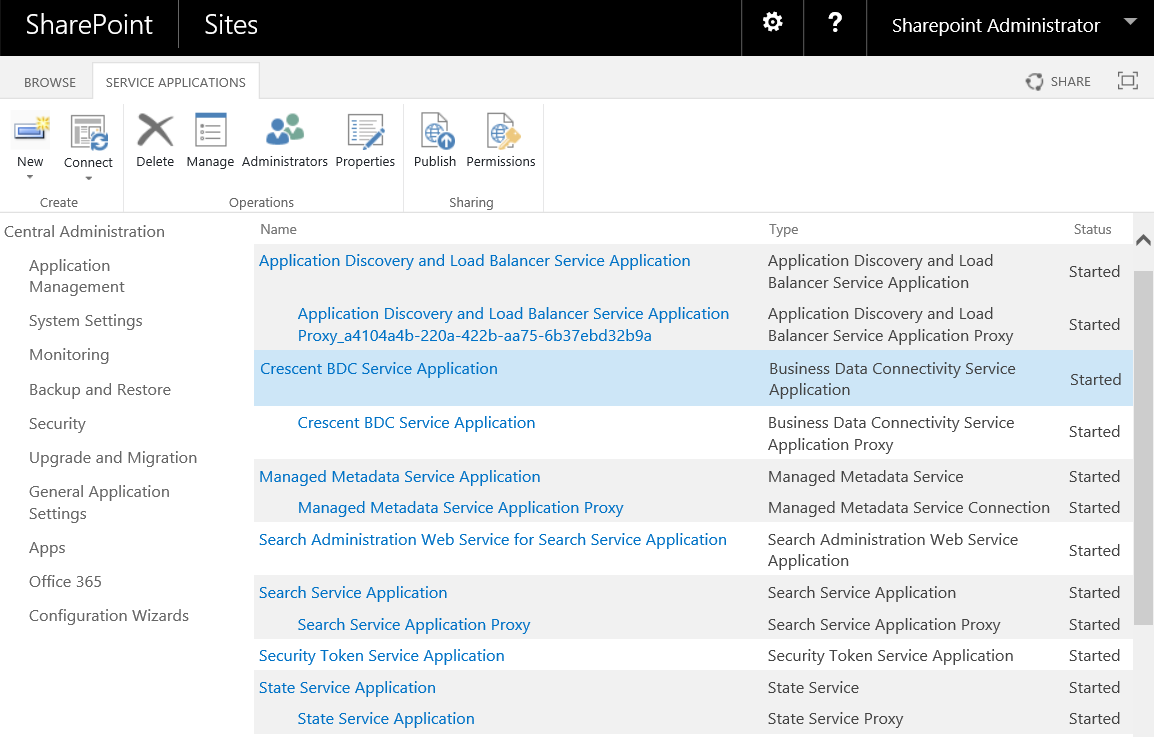Click the vertical scrollbar up arrow
The height and width of the screenshot is (737, 1154).
(x=1143, y=240)
